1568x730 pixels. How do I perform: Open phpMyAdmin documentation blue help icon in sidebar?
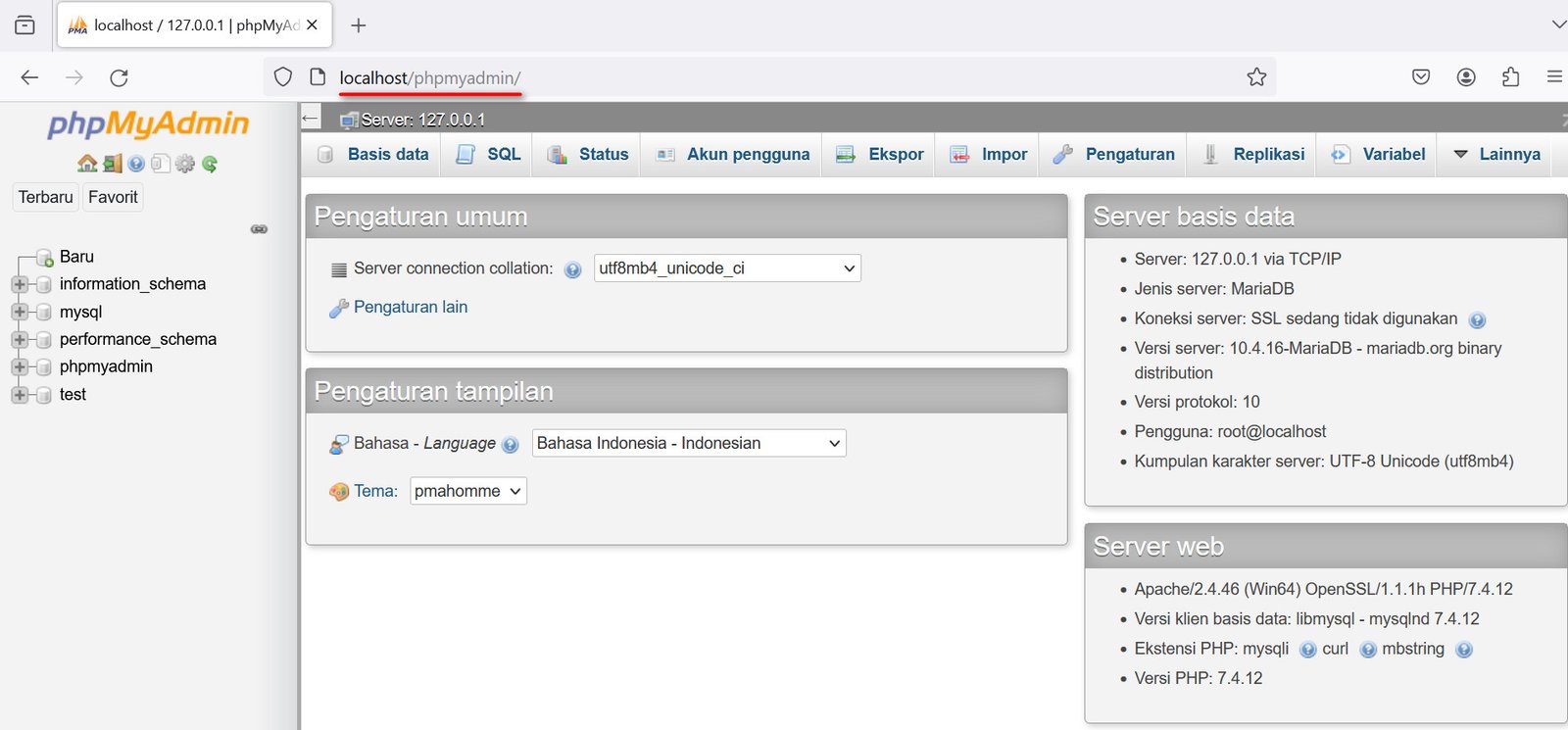[x=136, y=164]
